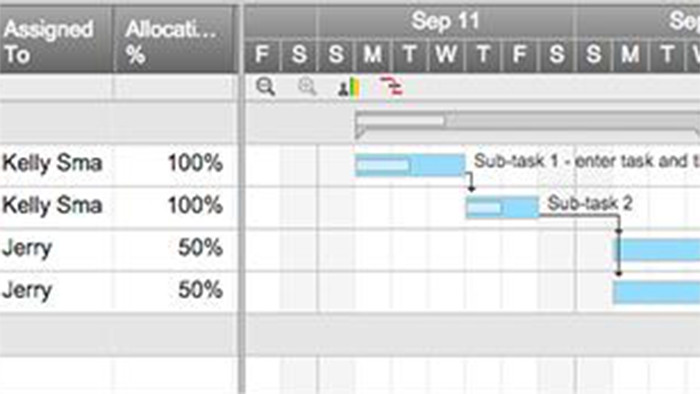The height and width of the screenshot is (394, 700).
Task: Click Jerry's first blue task bar
Action: 658,250
